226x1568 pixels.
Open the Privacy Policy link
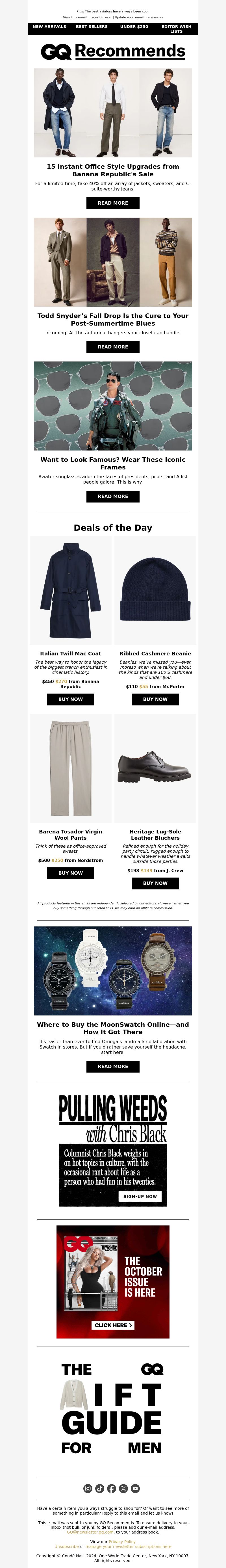click(122, 1541)
